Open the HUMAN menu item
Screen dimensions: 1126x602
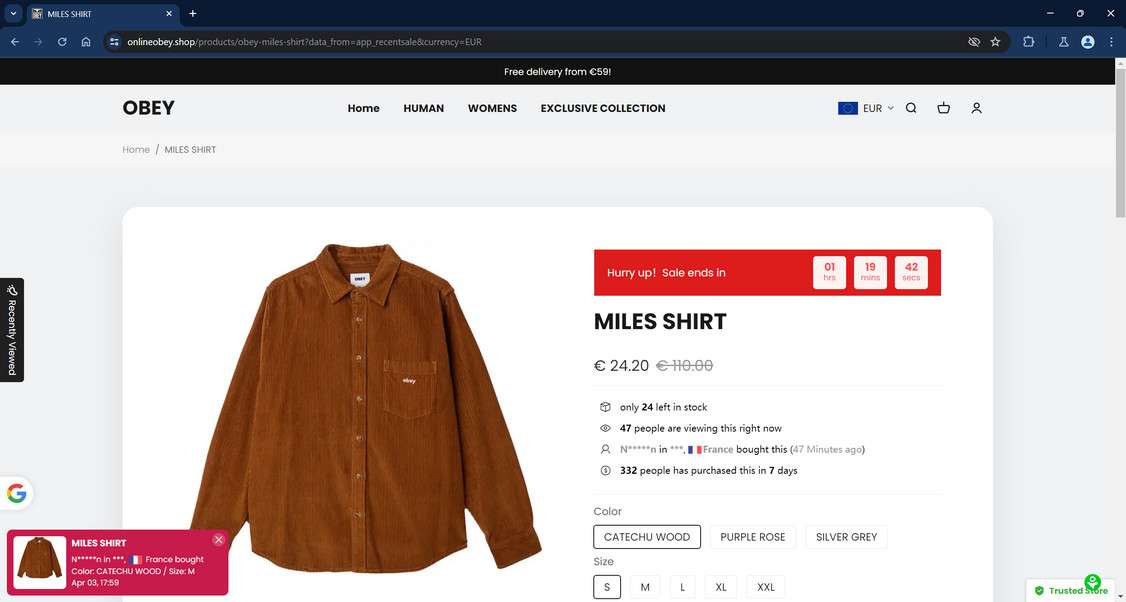click(424, 108)
